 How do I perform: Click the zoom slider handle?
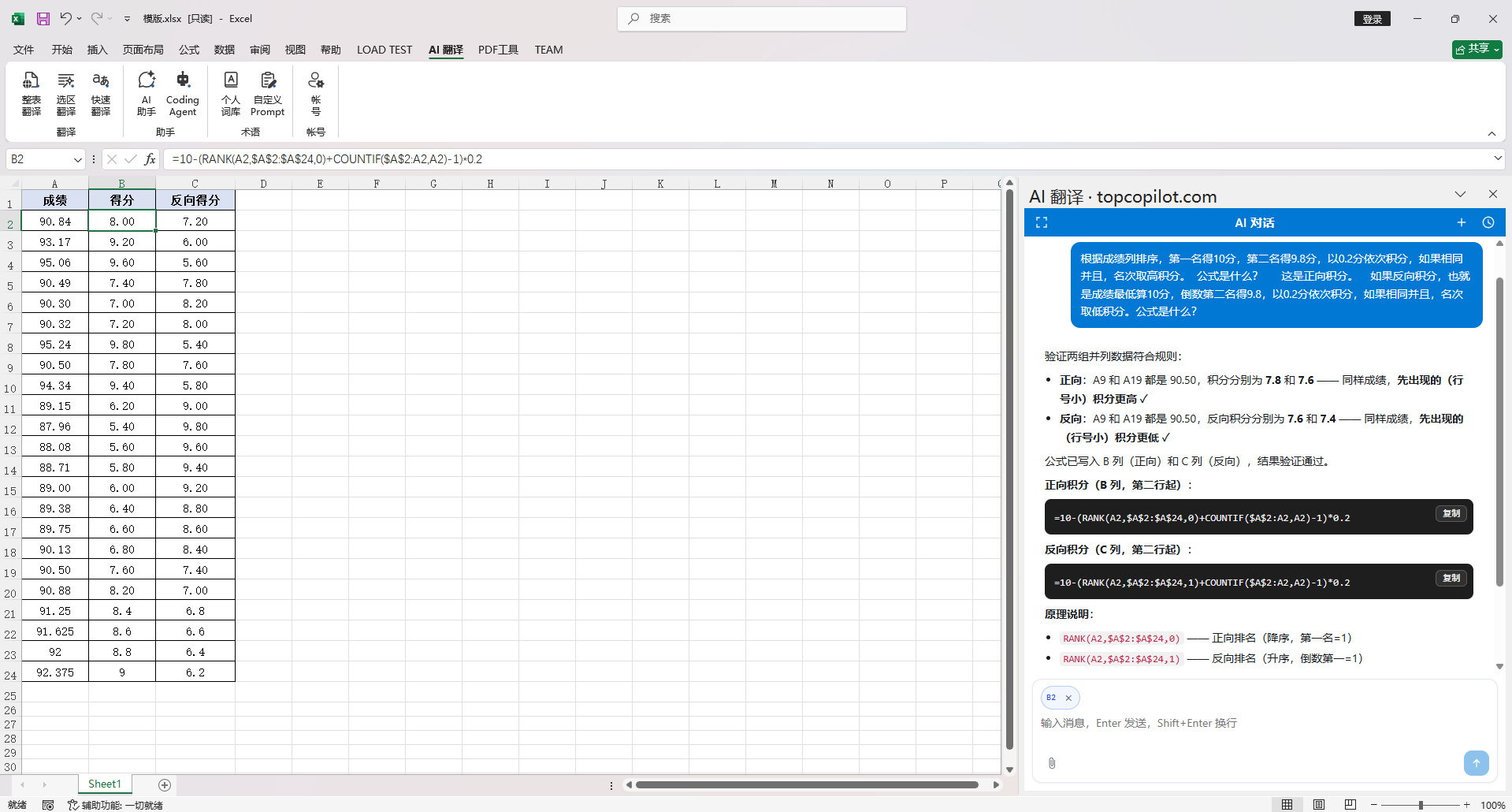point(1421,805)
